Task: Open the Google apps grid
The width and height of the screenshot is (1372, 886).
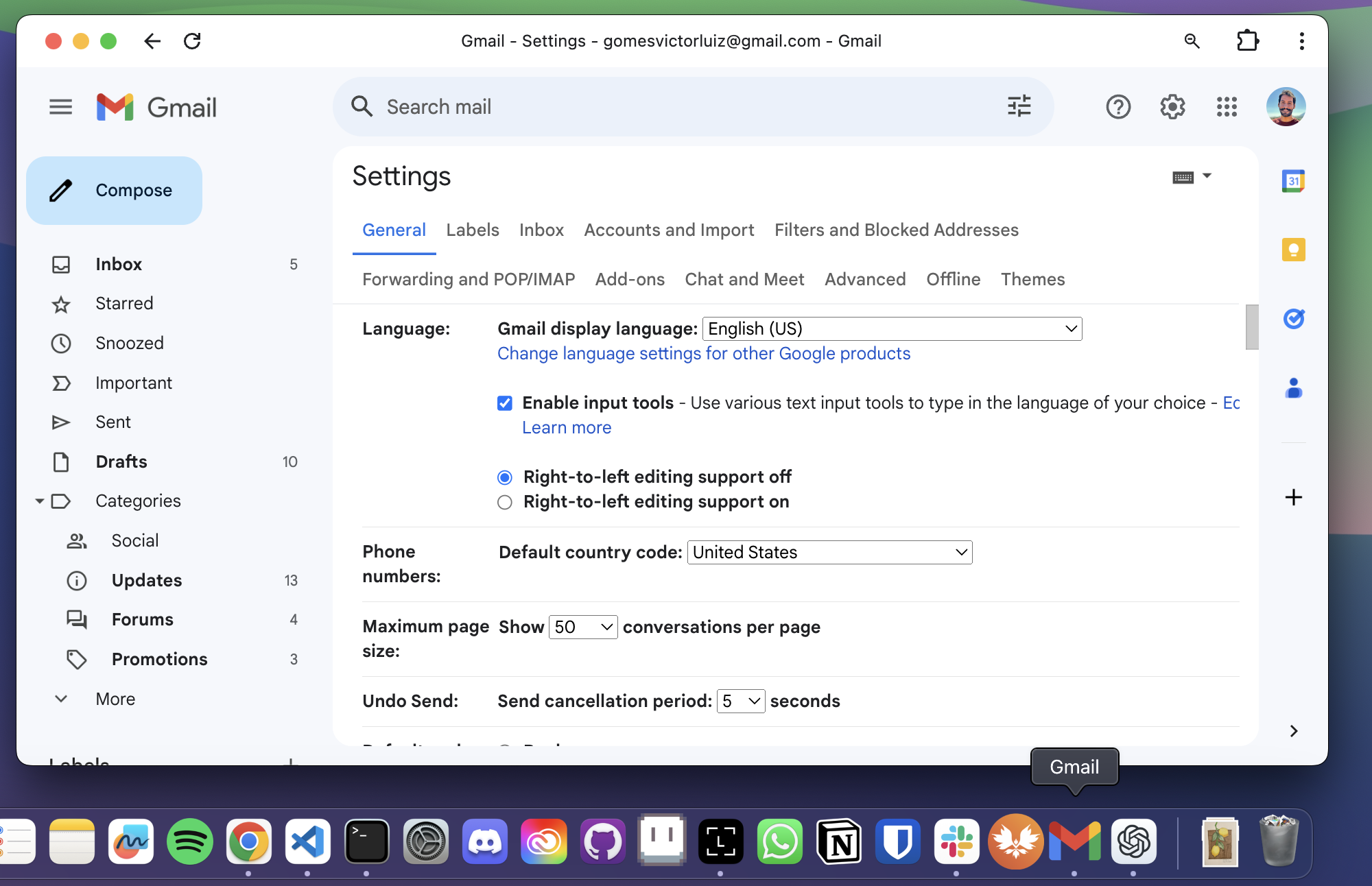Action: [1227, 107]
